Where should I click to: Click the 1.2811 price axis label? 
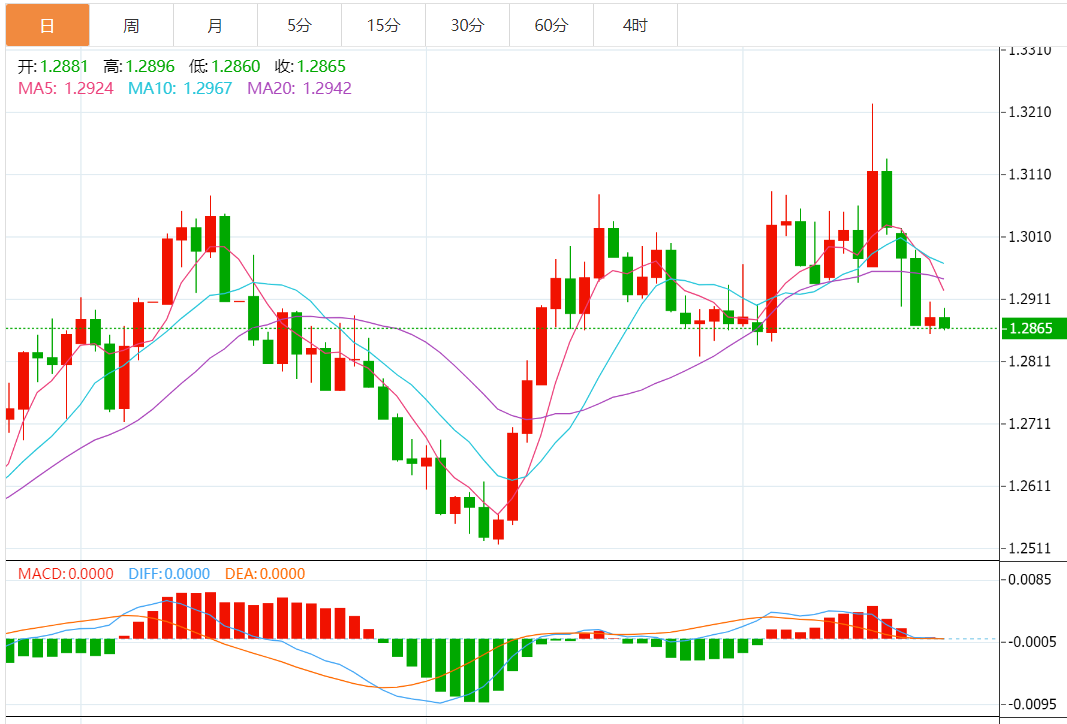pyautogui.click(x=1032, y=361)
